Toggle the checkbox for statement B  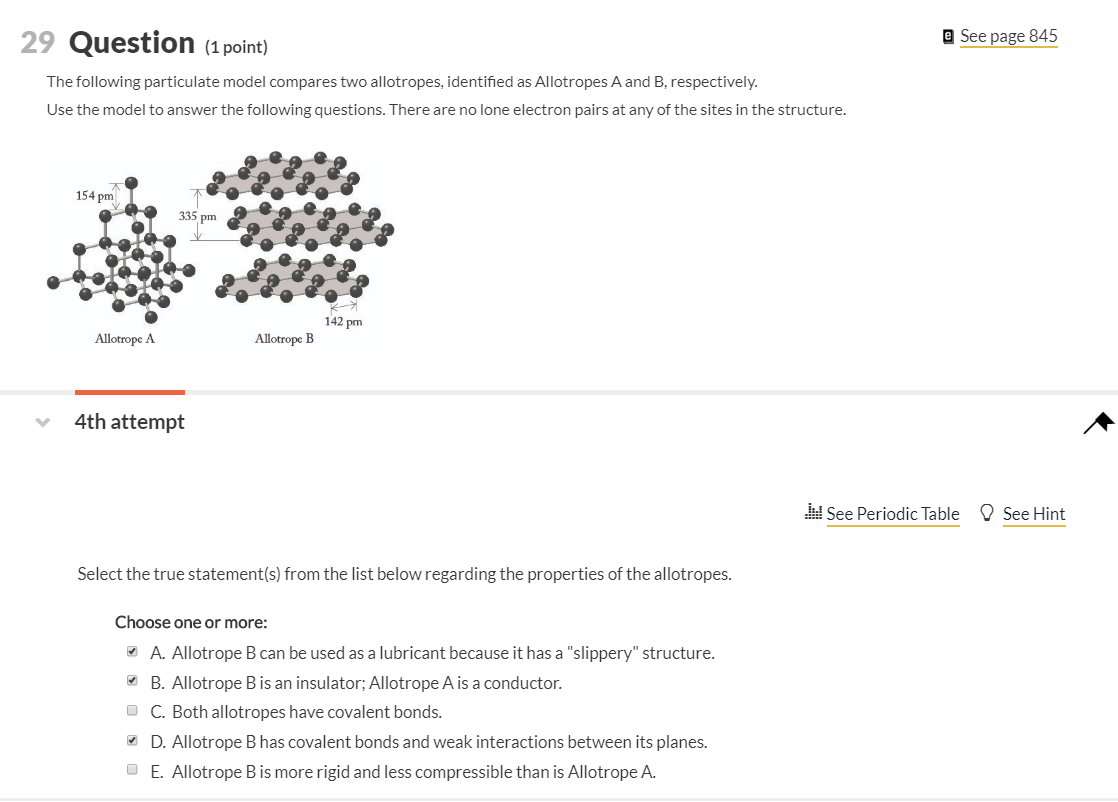[132, 681]
